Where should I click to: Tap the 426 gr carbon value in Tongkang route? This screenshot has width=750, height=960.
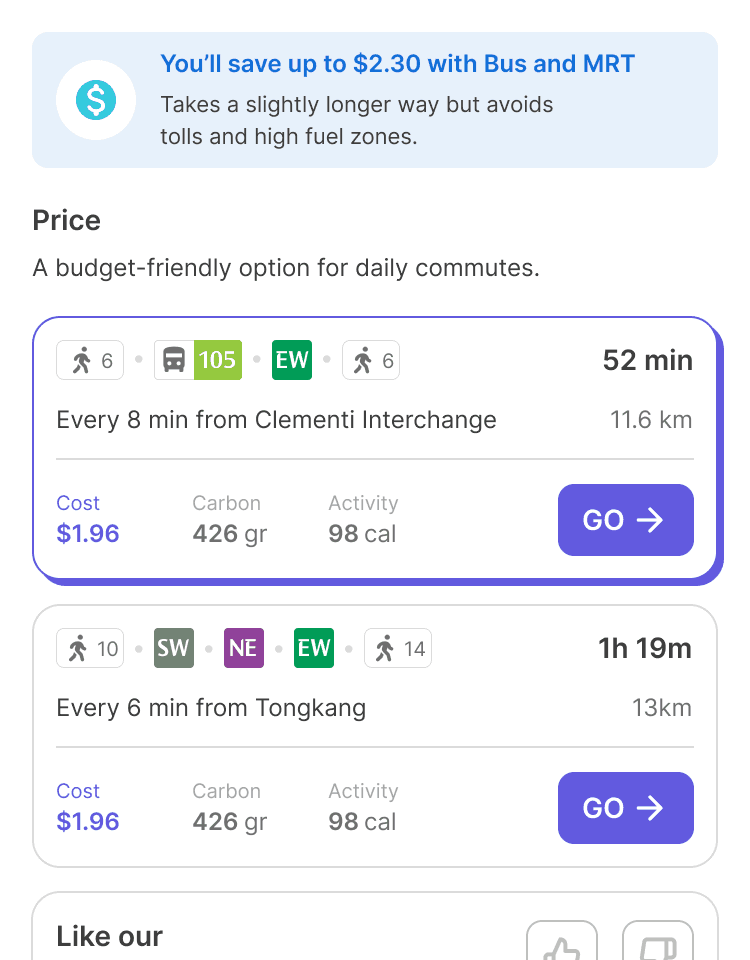230,822
